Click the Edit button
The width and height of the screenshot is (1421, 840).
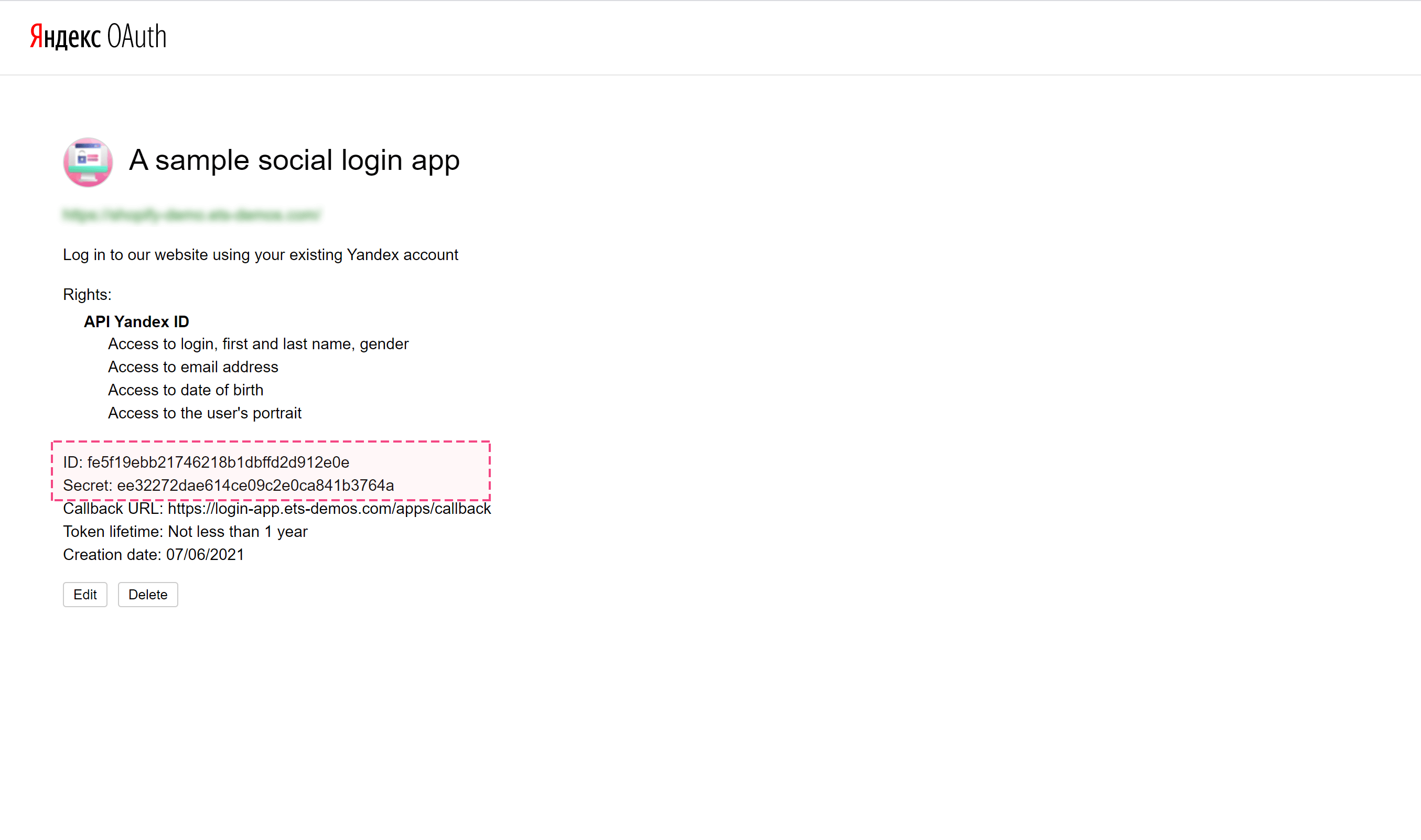pyautogui.click(x=85, y=594)
